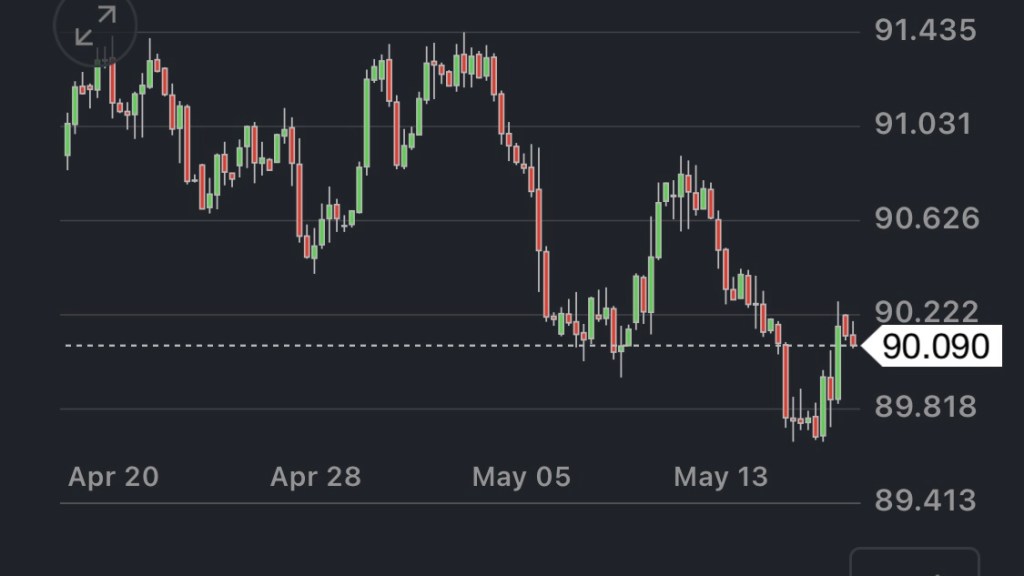Expand the chart to fullscreen

click(x=95, y=27)
